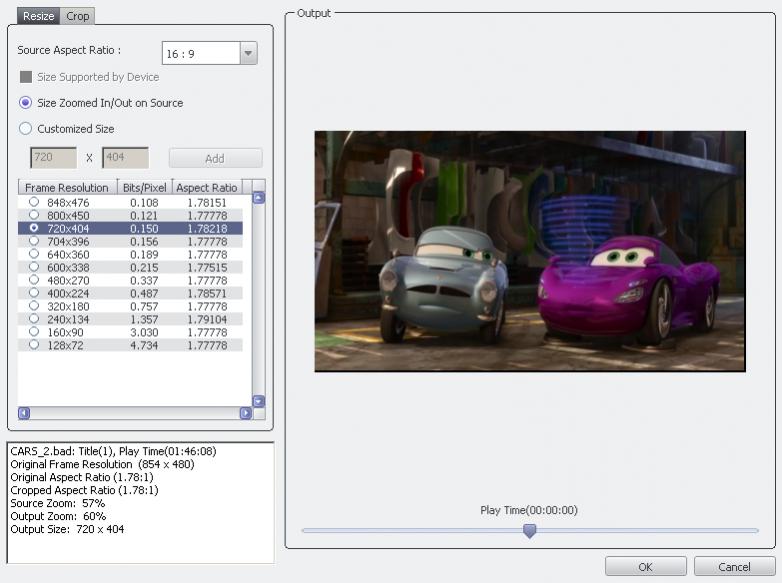
Task: Switch to the Resize tab
Action: [38, 16]
